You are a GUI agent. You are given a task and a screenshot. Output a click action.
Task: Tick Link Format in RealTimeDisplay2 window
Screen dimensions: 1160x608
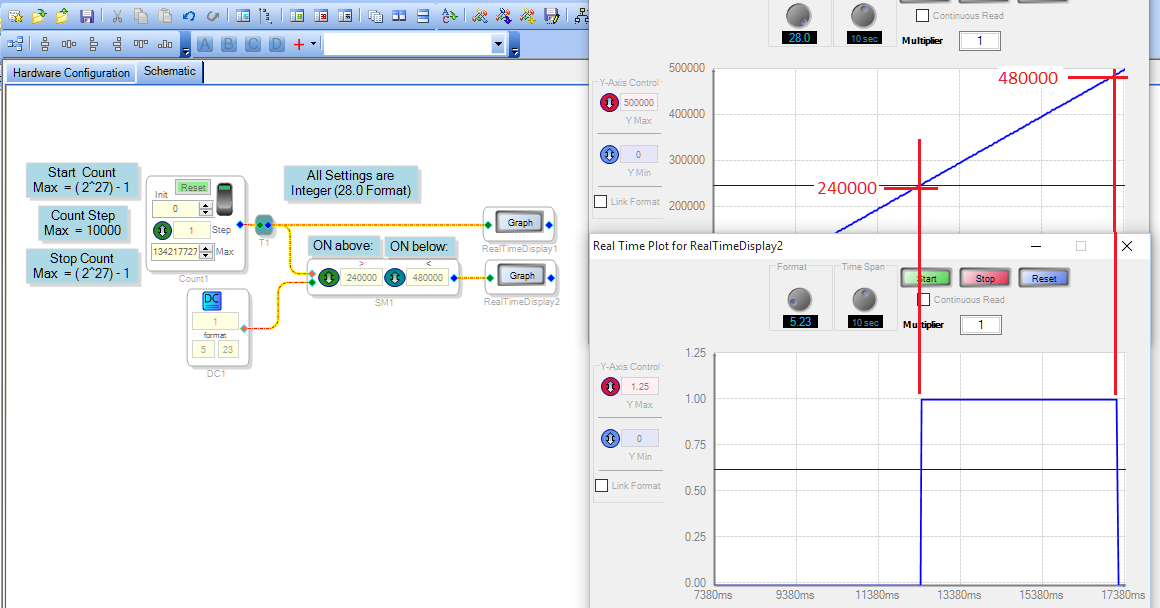(601, 485)
